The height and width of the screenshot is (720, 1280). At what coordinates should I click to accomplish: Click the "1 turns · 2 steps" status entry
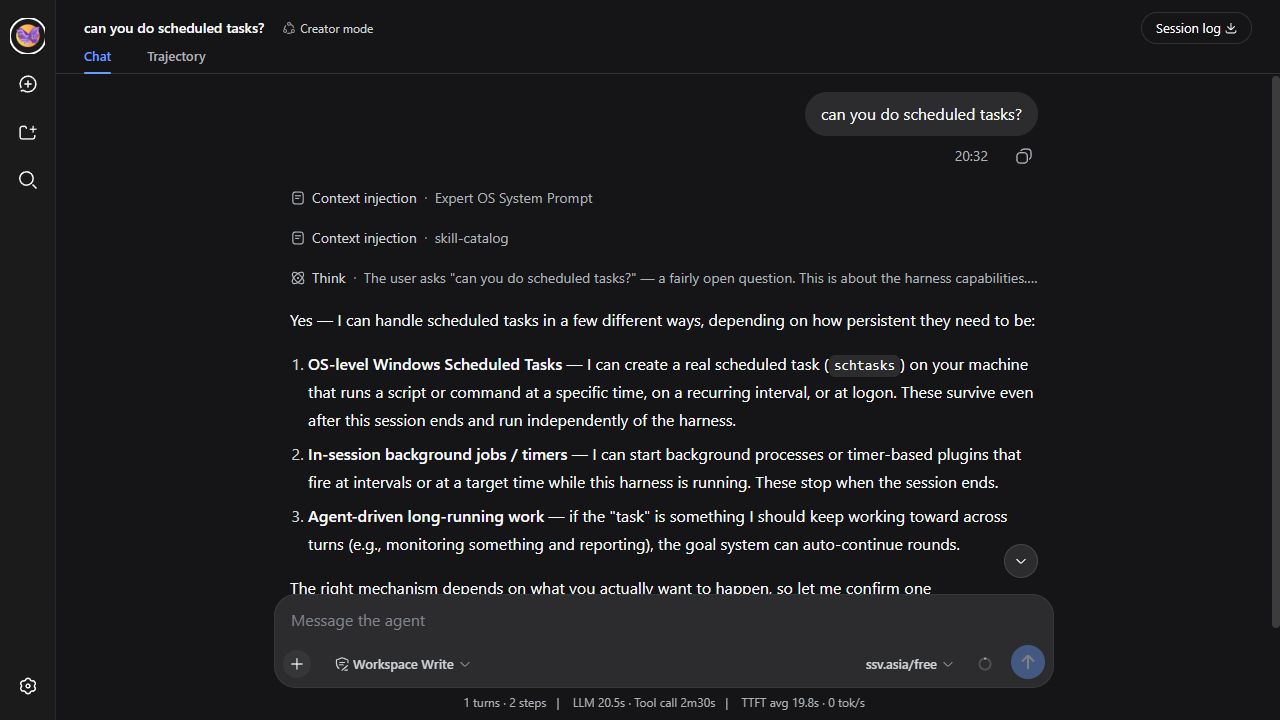[x=505, y=703]
